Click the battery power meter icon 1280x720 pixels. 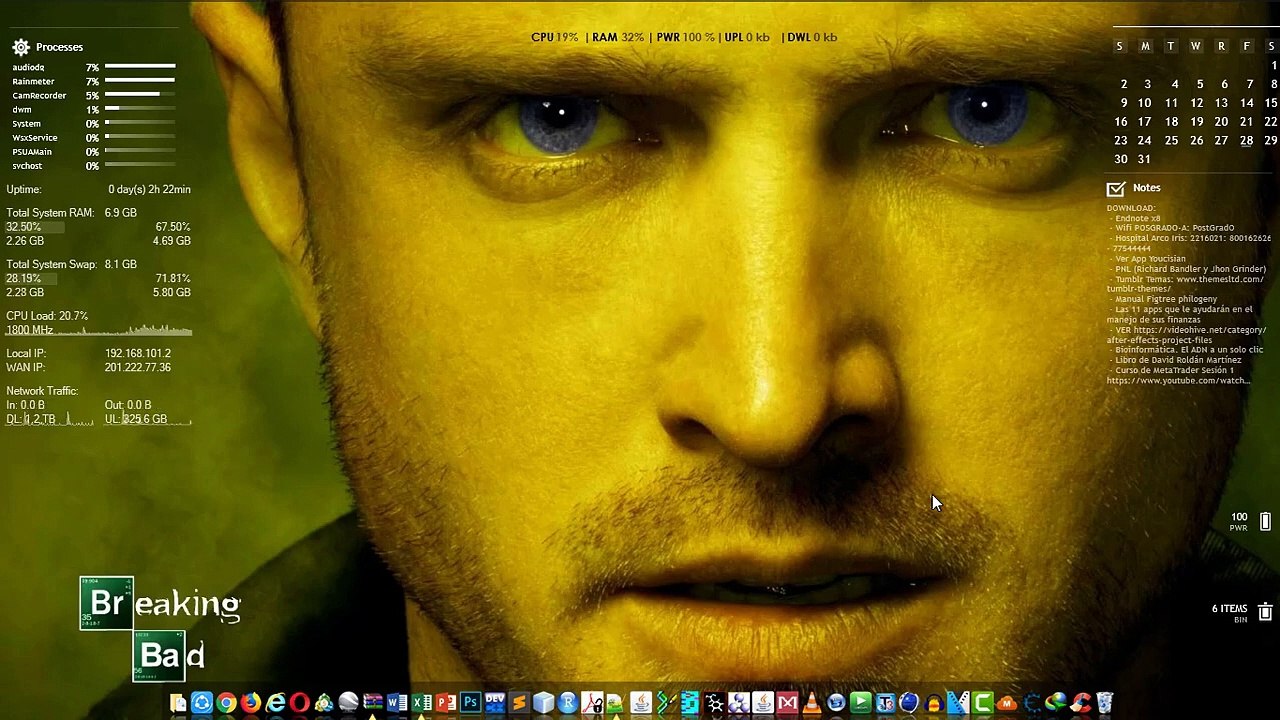pos(1264,521)
